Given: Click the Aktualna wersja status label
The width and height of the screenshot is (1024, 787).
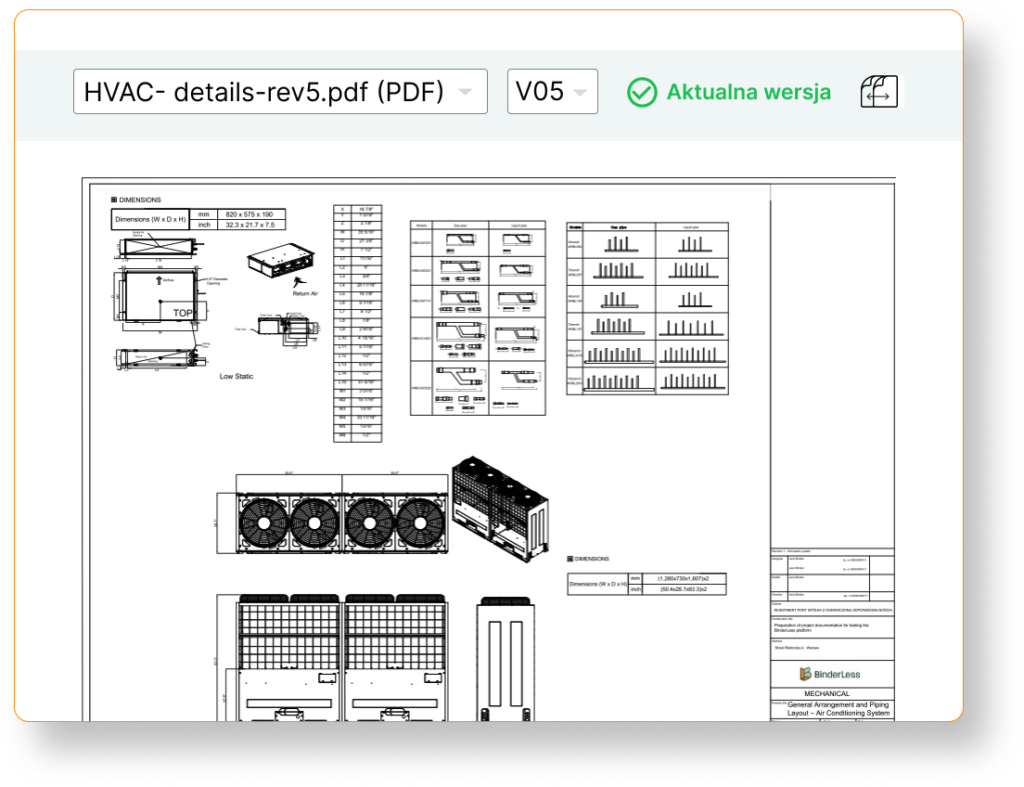Looking at the screenshot, I should tap(748, 92).
